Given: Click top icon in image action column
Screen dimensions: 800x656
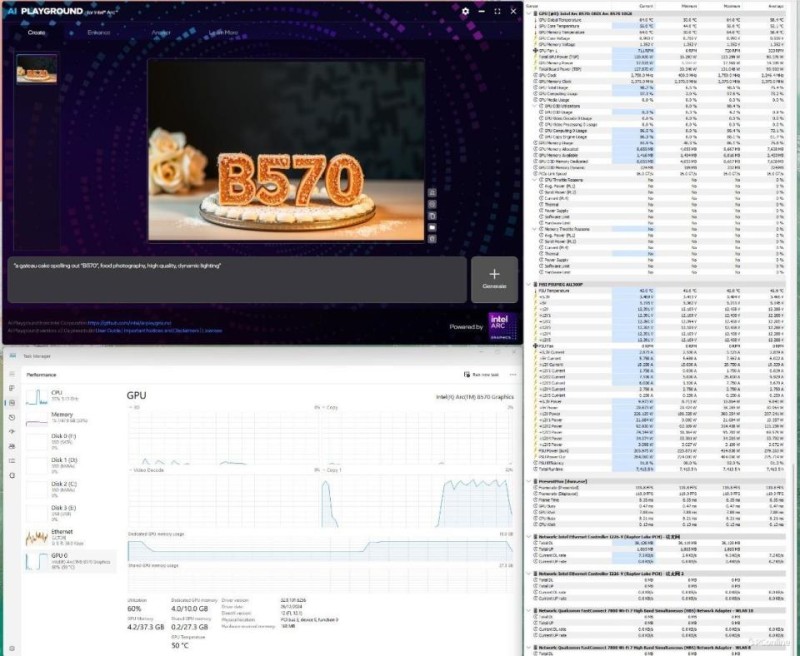Looking at the screenshot, I should click(x=431, y=194).
